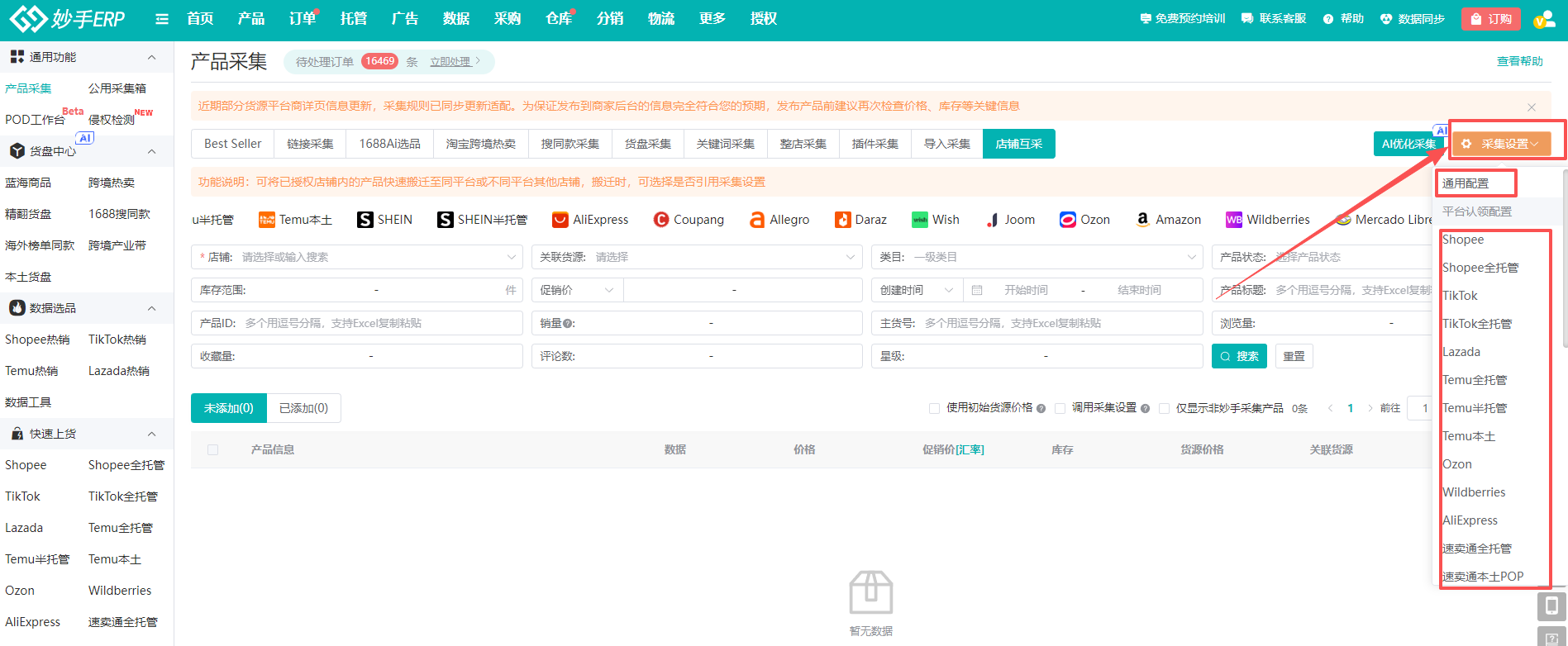Click the help icon next to 使用初始货源价格
Screen dimensions: 1568x646
point(1041,408)
